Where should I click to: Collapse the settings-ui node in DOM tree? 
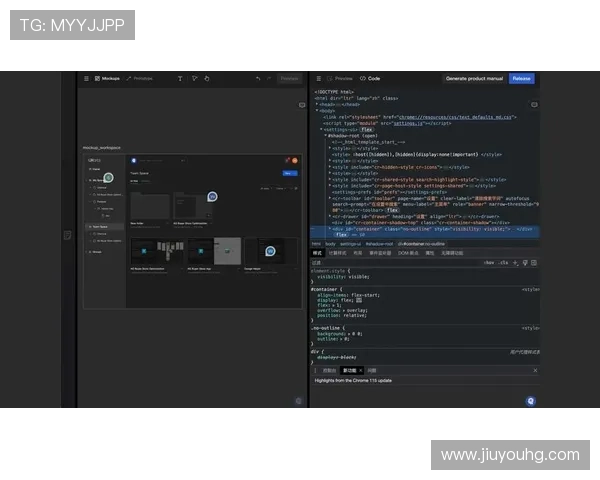[x=322, y=129]
